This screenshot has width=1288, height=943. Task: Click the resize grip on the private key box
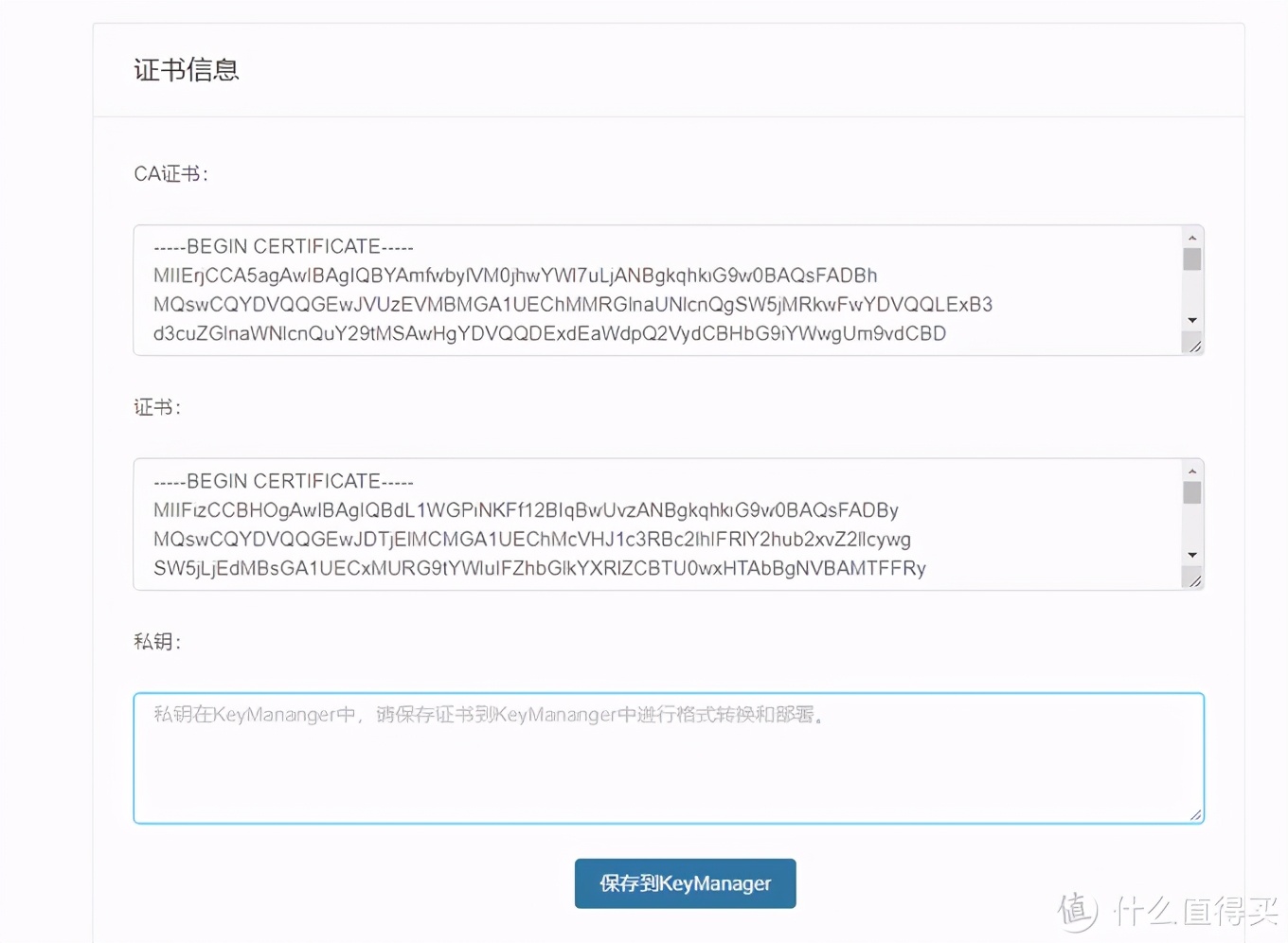[x=1195, y=814]
